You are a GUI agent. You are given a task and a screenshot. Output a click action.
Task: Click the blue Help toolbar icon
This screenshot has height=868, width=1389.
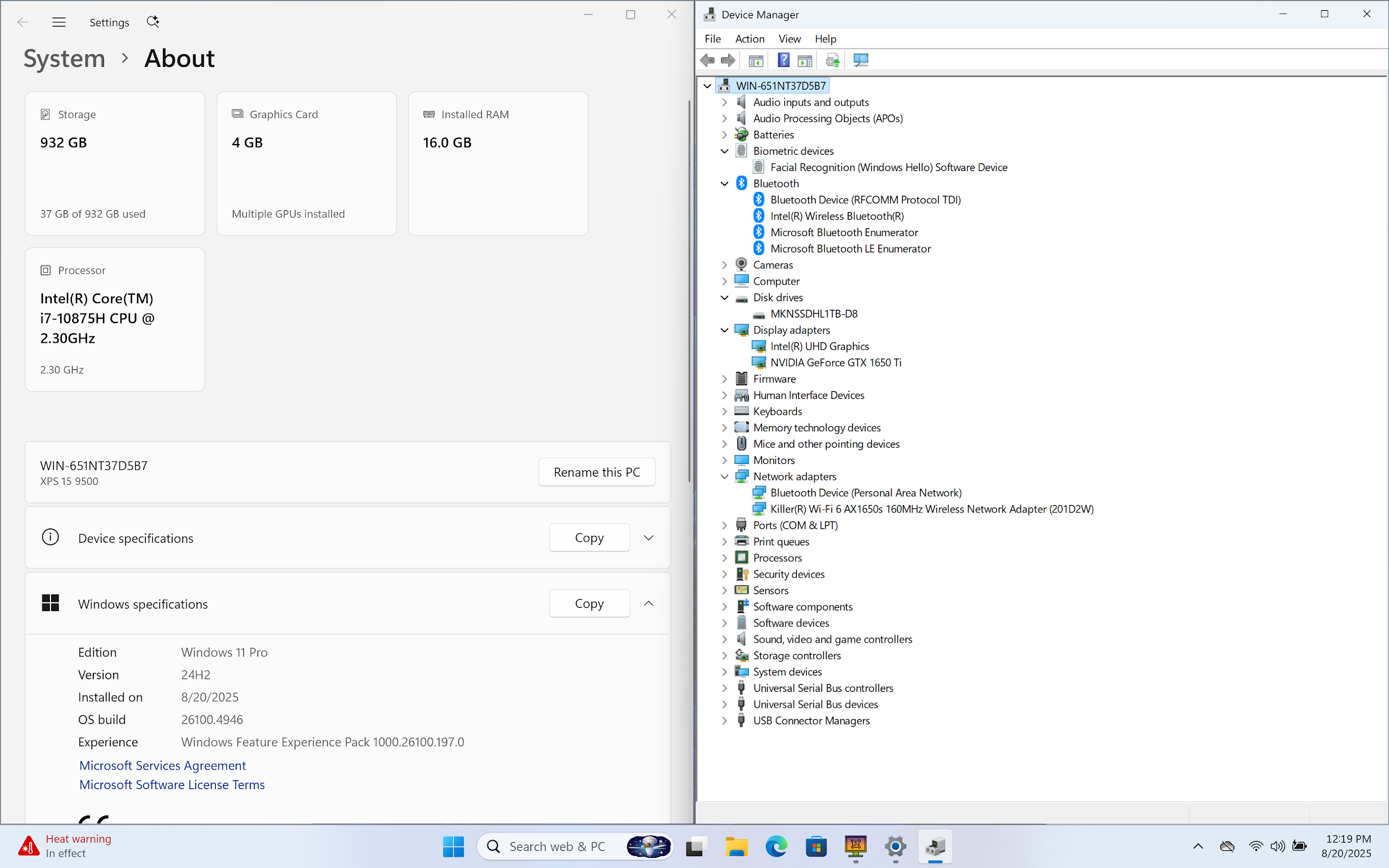click(783, 61)
